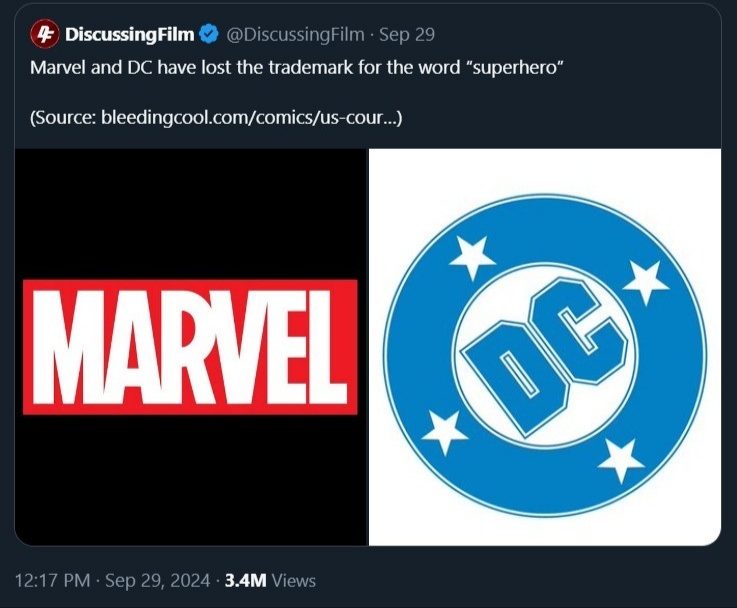This screenshot has height=608, width=737.
Task: Click the top-left star in DC logo
Action: (472, 257)
